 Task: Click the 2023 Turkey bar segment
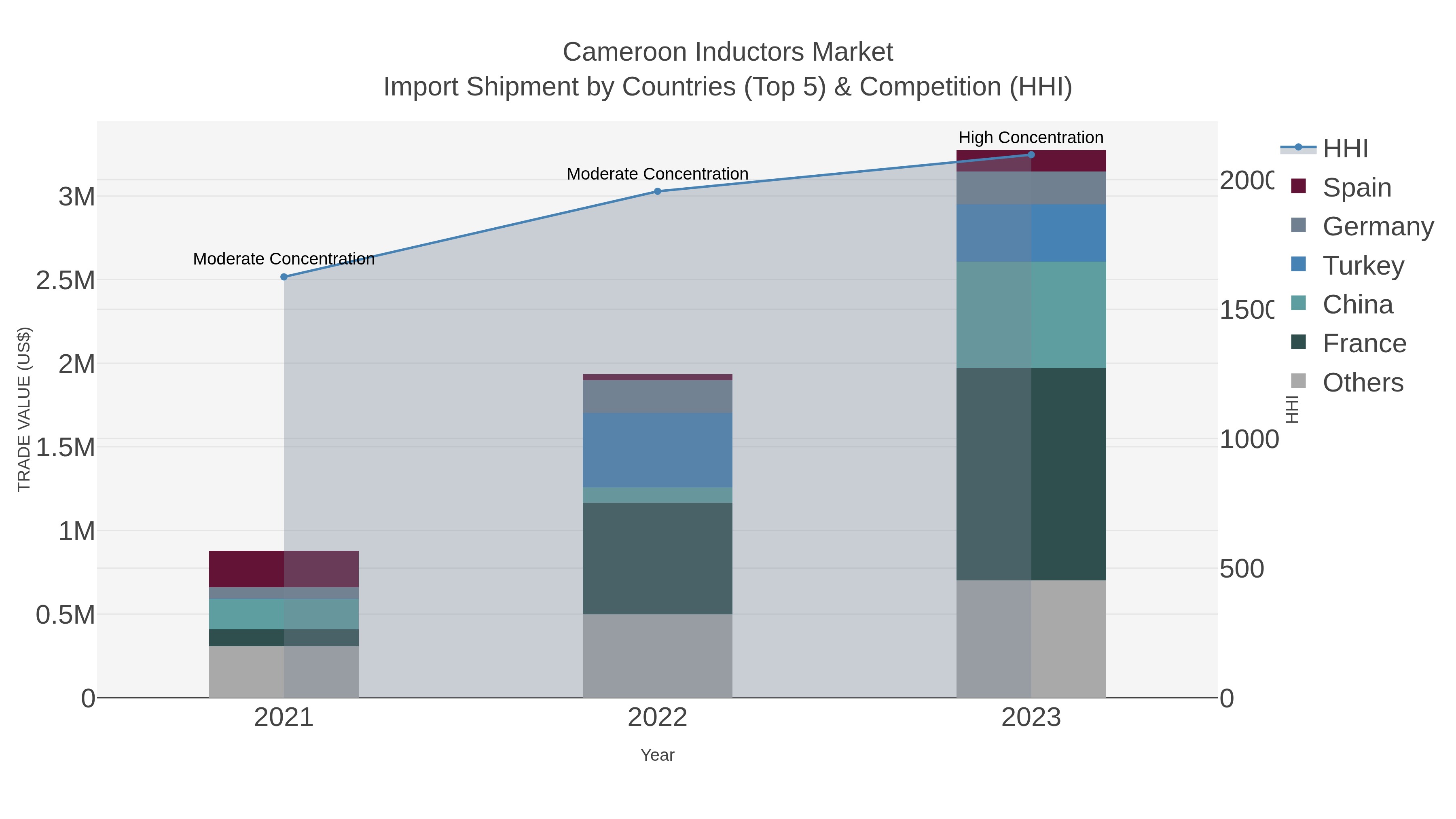coord(1031,233)
